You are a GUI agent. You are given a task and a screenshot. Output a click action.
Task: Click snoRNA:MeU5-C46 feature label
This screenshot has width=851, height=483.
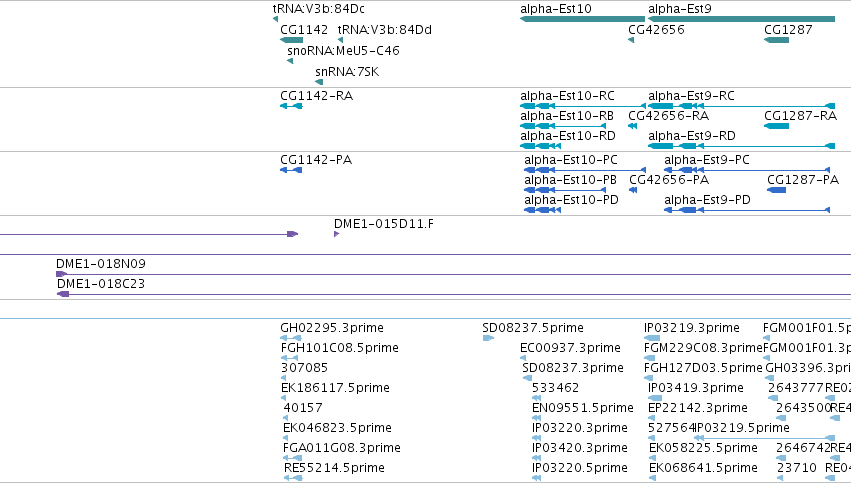coord(343,50)
